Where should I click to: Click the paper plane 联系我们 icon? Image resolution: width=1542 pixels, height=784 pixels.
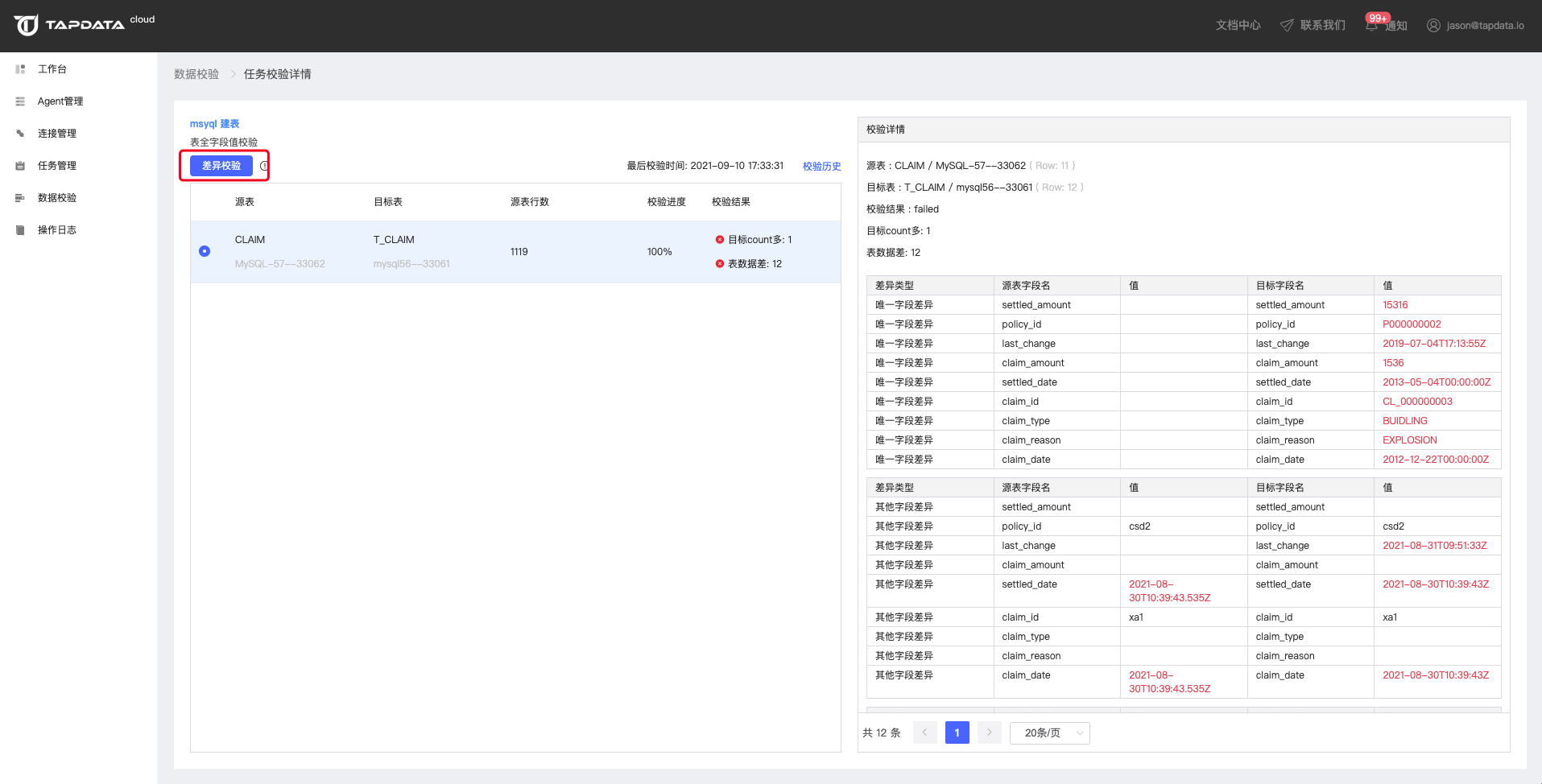click(1287, 25)
